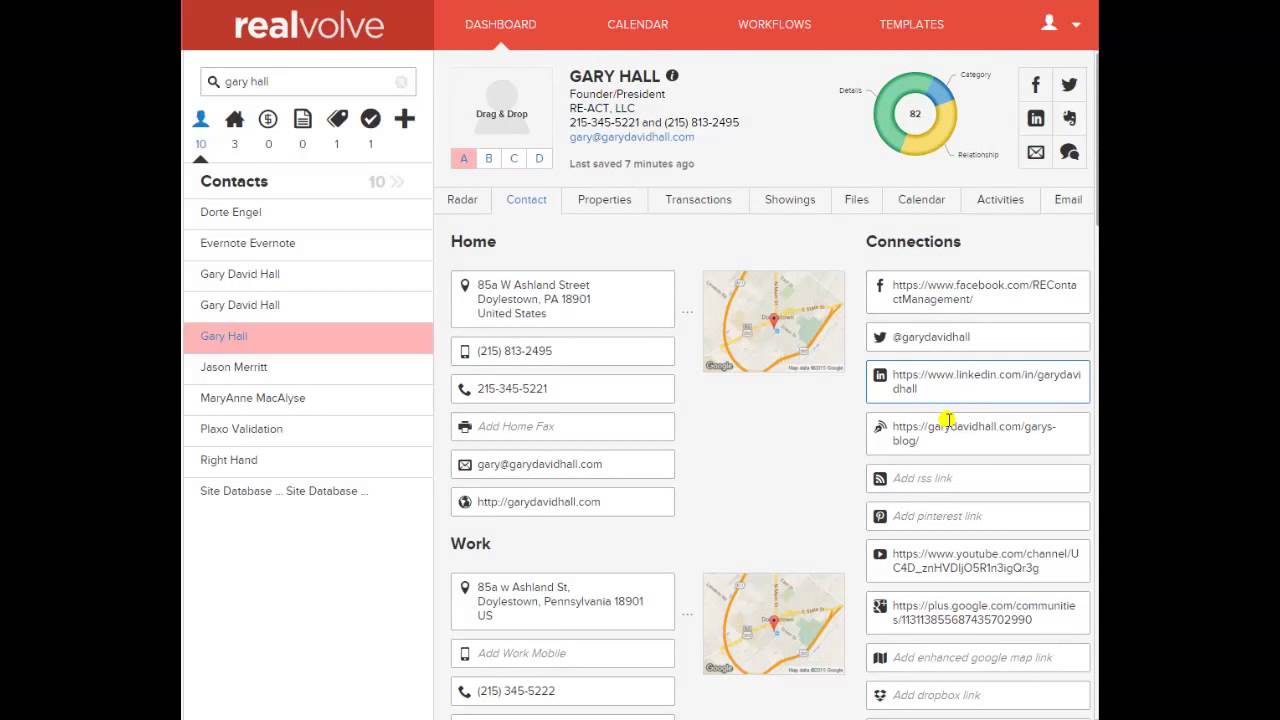Screen dimensions: 1280x720
Task: Go to TEMPLATES in top navigation
Action: pos(912,24)
